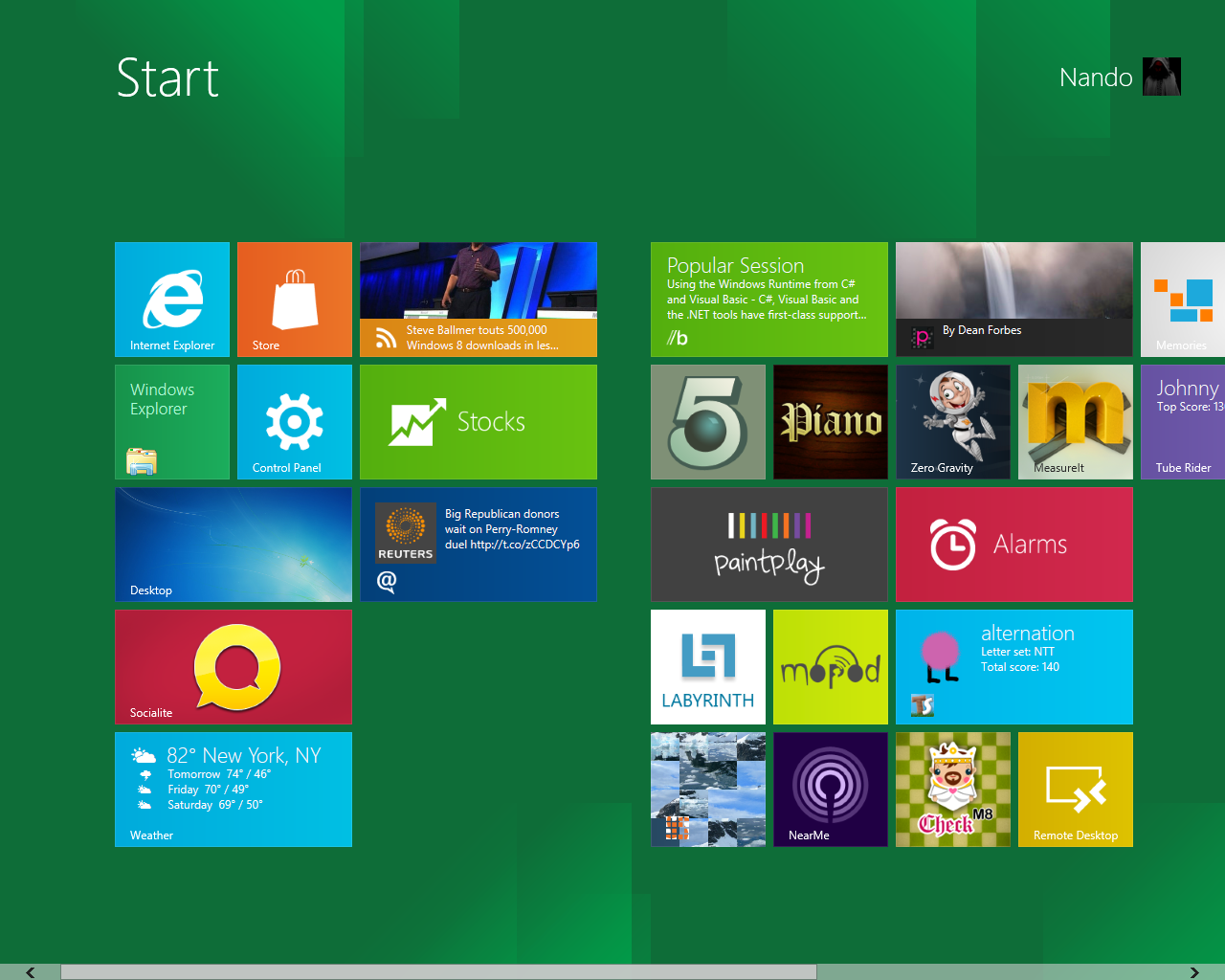Open the Alarms app
1225x980 pixels.
click(x=1013, y=545)
